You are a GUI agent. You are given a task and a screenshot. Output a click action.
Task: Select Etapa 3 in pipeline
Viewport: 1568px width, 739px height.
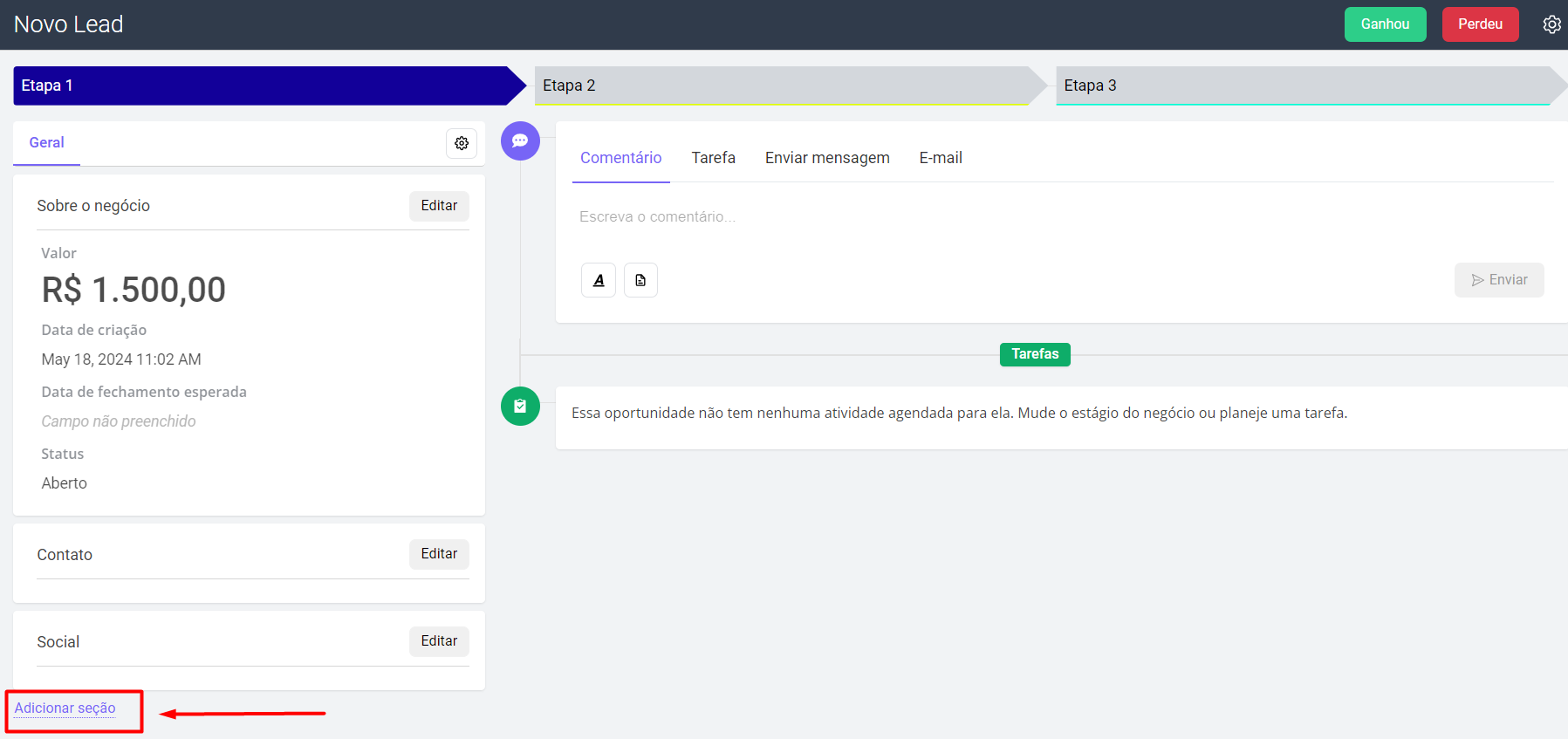pos(1302,86)
